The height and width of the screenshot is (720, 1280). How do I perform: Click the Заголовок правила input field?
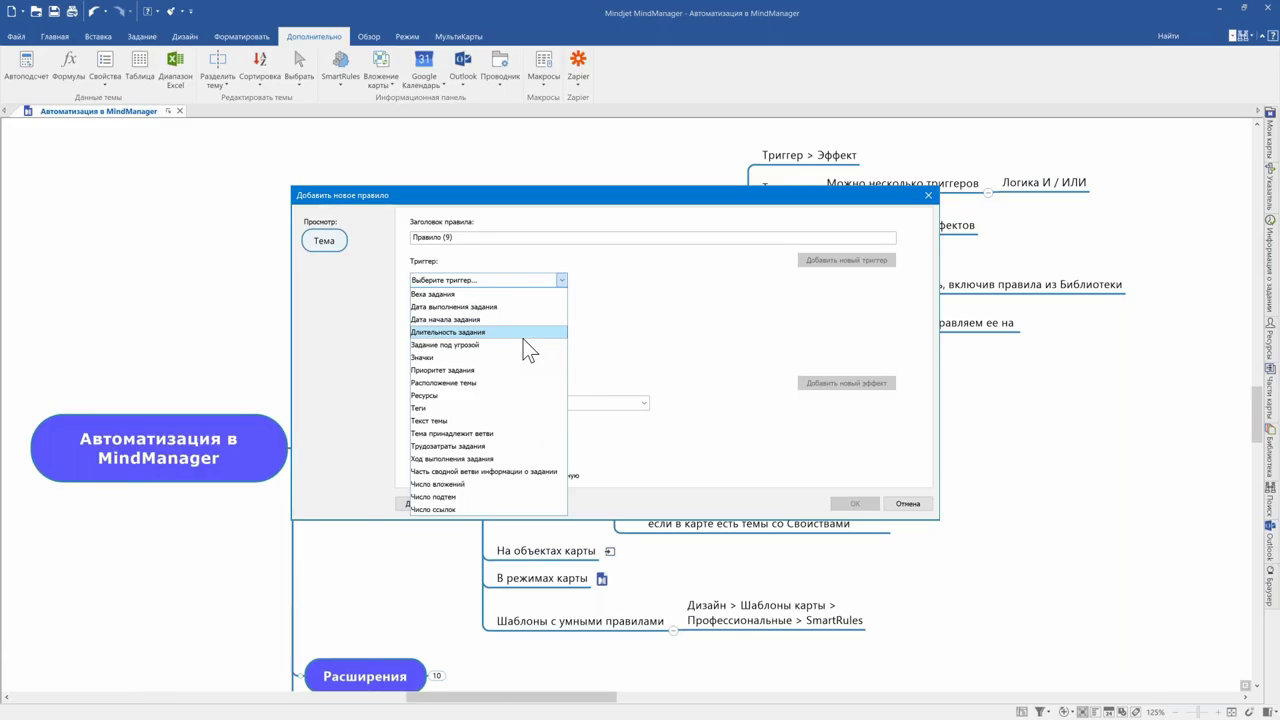653,238
